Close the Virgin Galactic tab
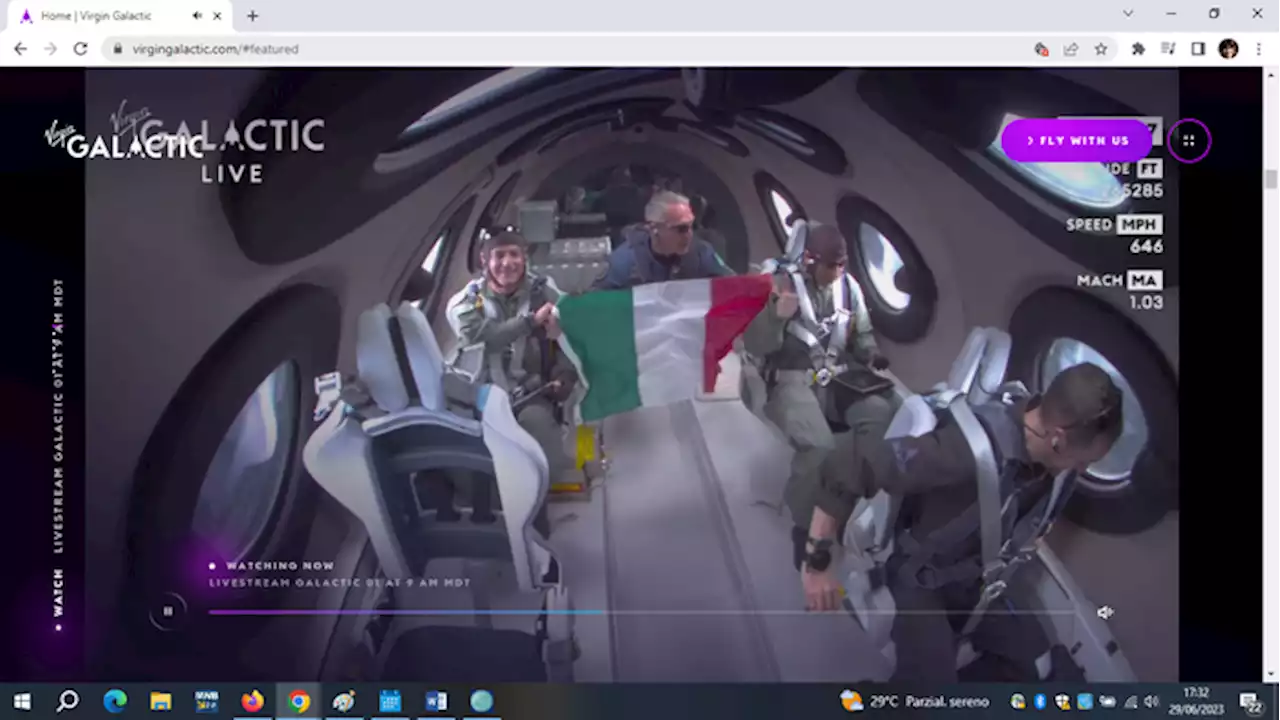 coord(217,16)
